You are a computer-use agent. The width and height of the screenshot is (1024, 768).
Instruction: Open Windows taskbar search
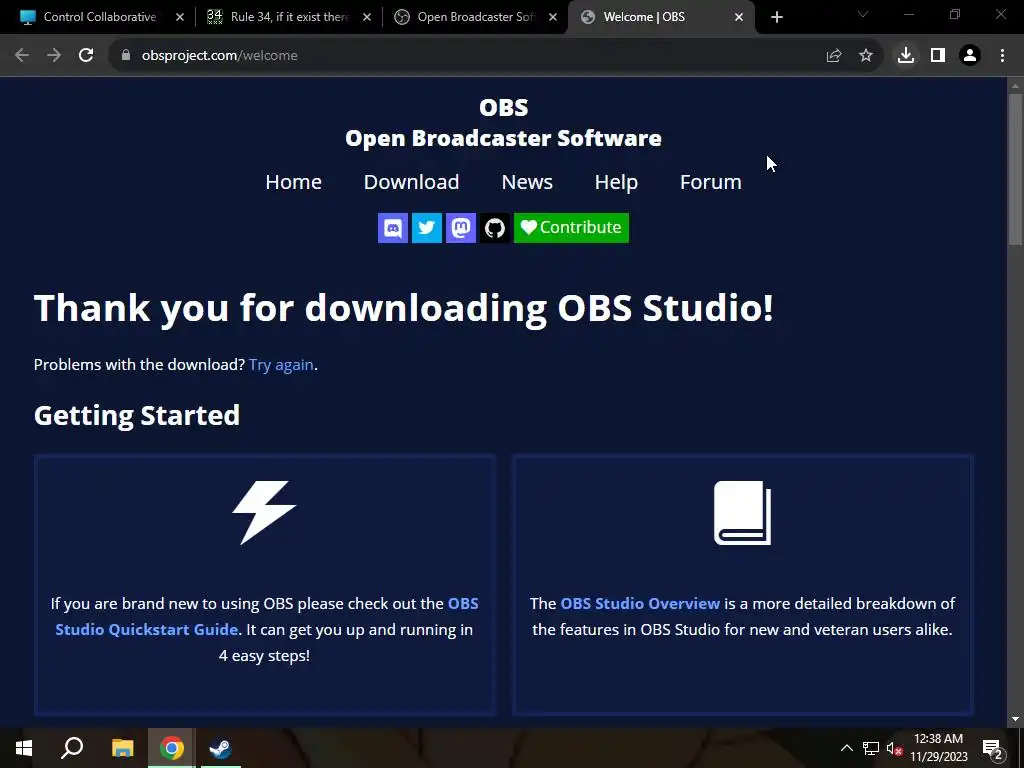[x=72, y=748]
